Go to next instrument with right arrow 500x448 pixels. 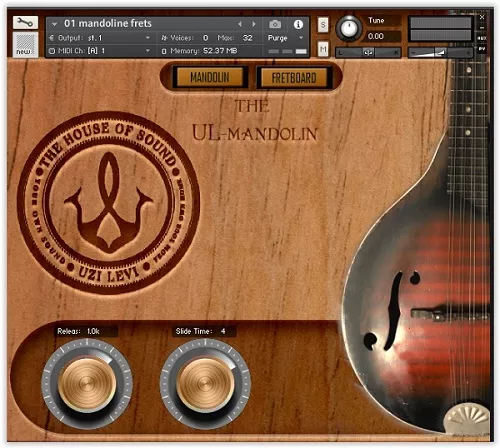click(254, 24)
